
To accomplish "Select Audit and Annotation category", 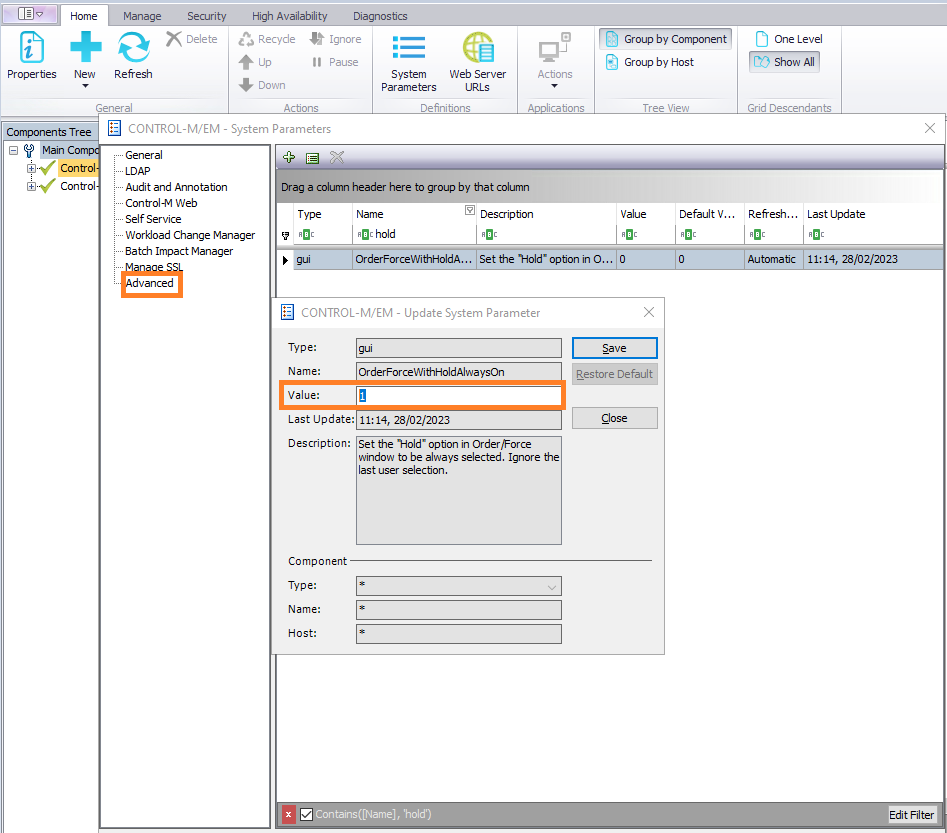I will pos(176,187).
